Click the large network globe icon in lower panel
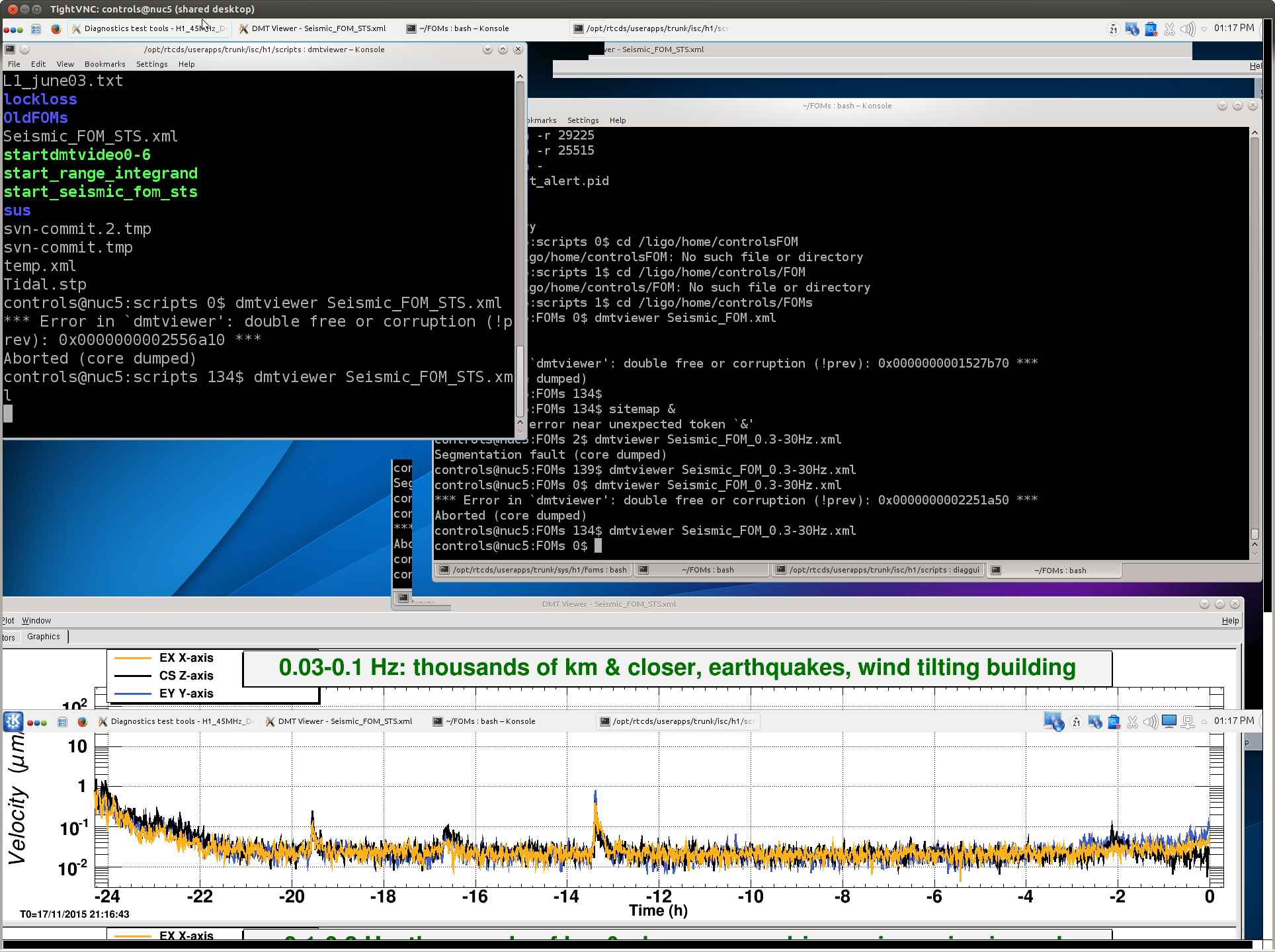1275x952 pixels. coord(1054,721)
